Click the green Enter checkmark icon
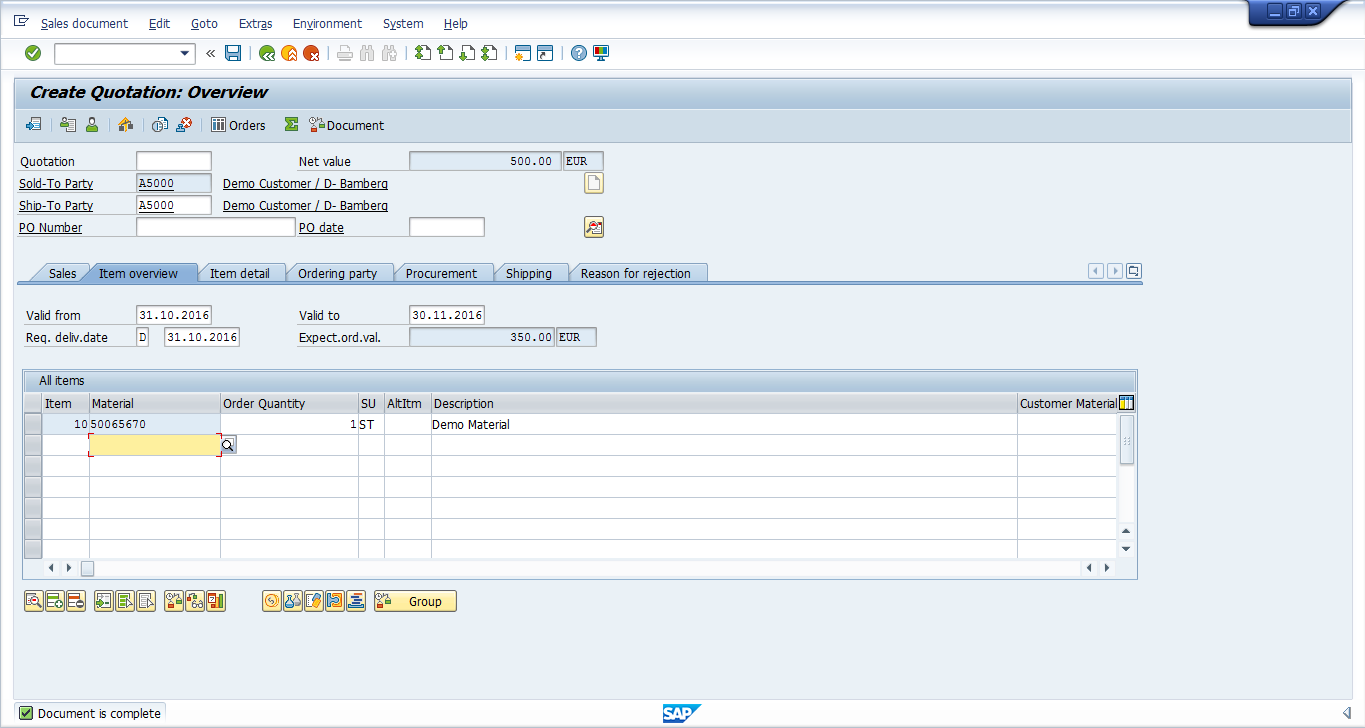The height and width of the screenshot is (728, 1365). [33, 53]
